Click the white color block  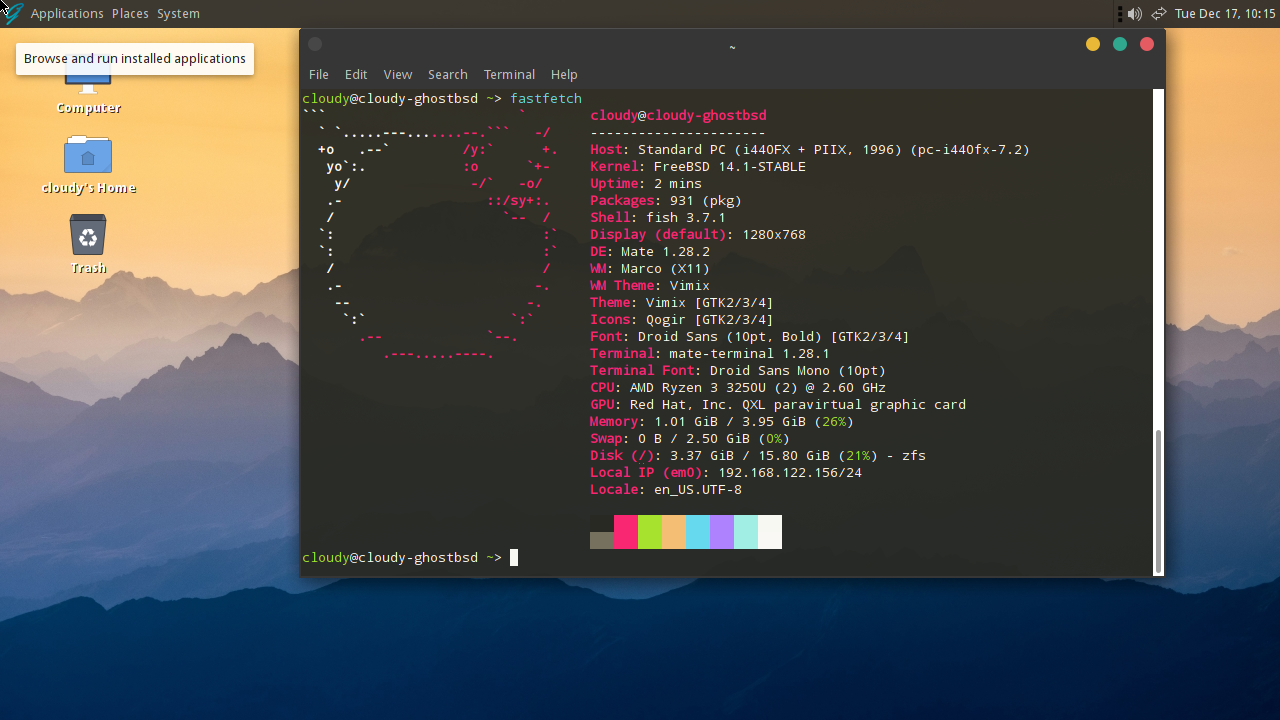(x=770, y=532)
